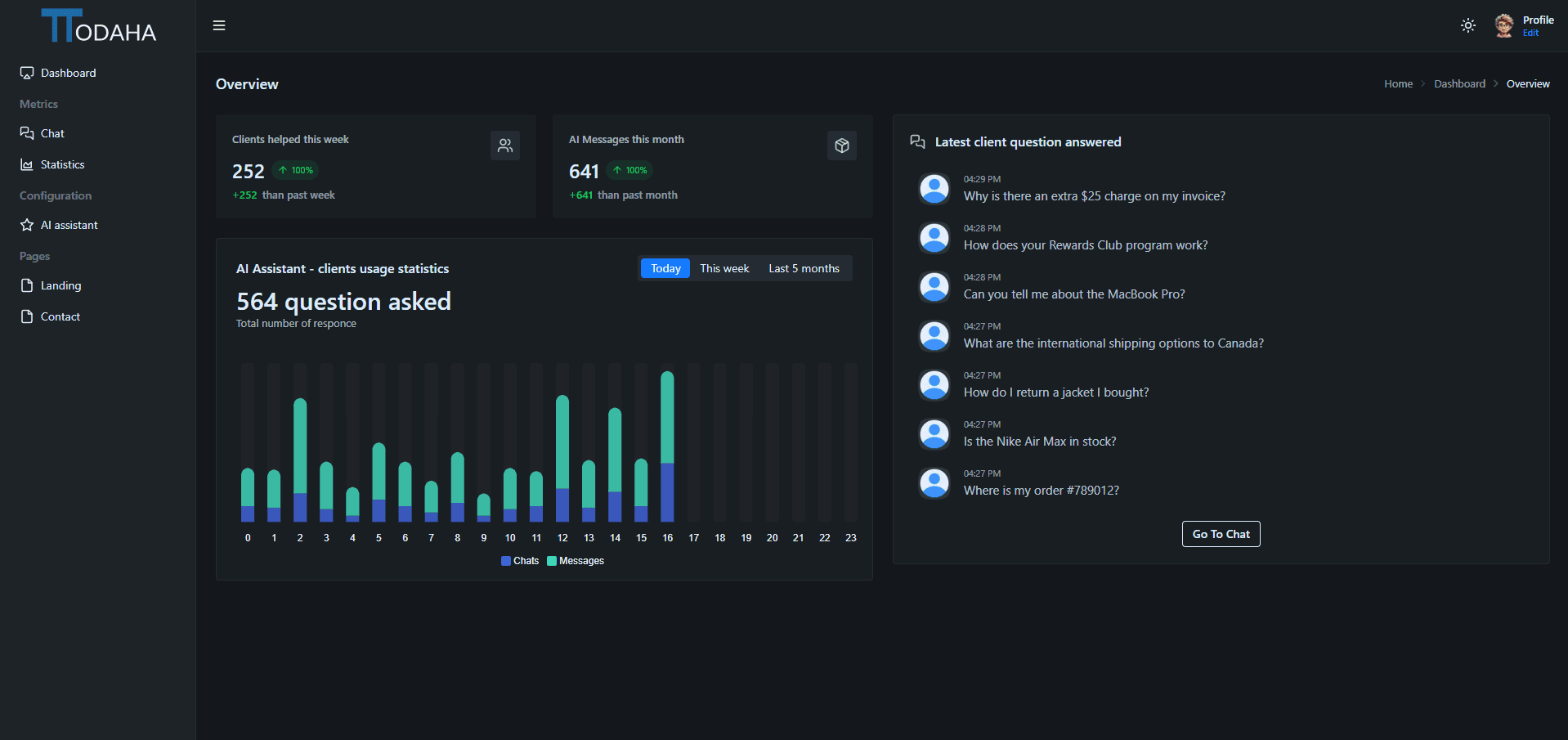Screen dimensions: 1568x740
Task: Select the Last 5 months tab
Action: point(804,268)
